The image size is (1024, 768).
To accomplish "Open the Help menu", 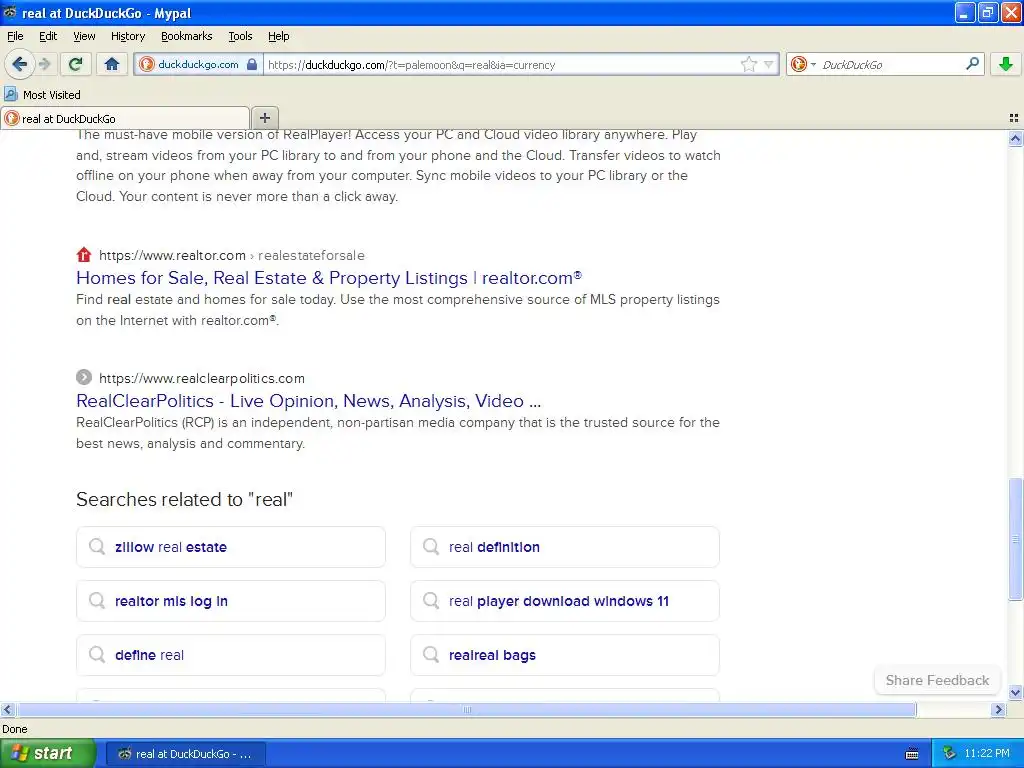I will pos(279,36).
